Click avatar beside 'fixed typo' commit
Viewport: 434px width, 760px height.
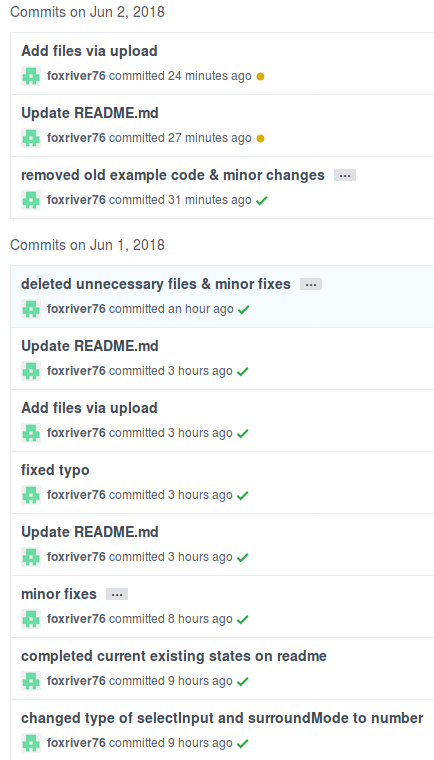coord(31,495)
